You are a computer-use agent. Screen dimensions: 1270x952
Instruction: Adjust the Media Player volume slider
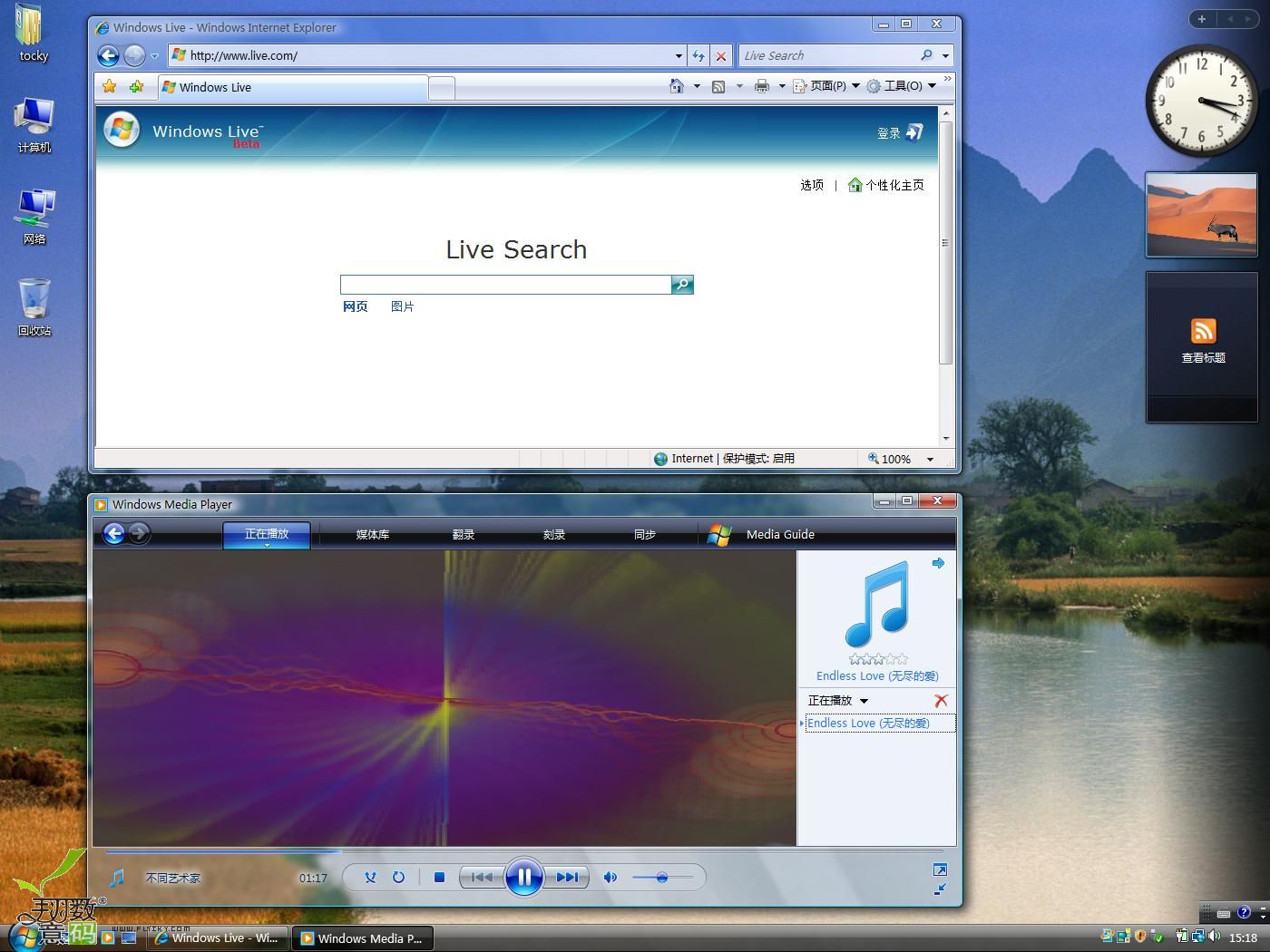coord(662,877)
